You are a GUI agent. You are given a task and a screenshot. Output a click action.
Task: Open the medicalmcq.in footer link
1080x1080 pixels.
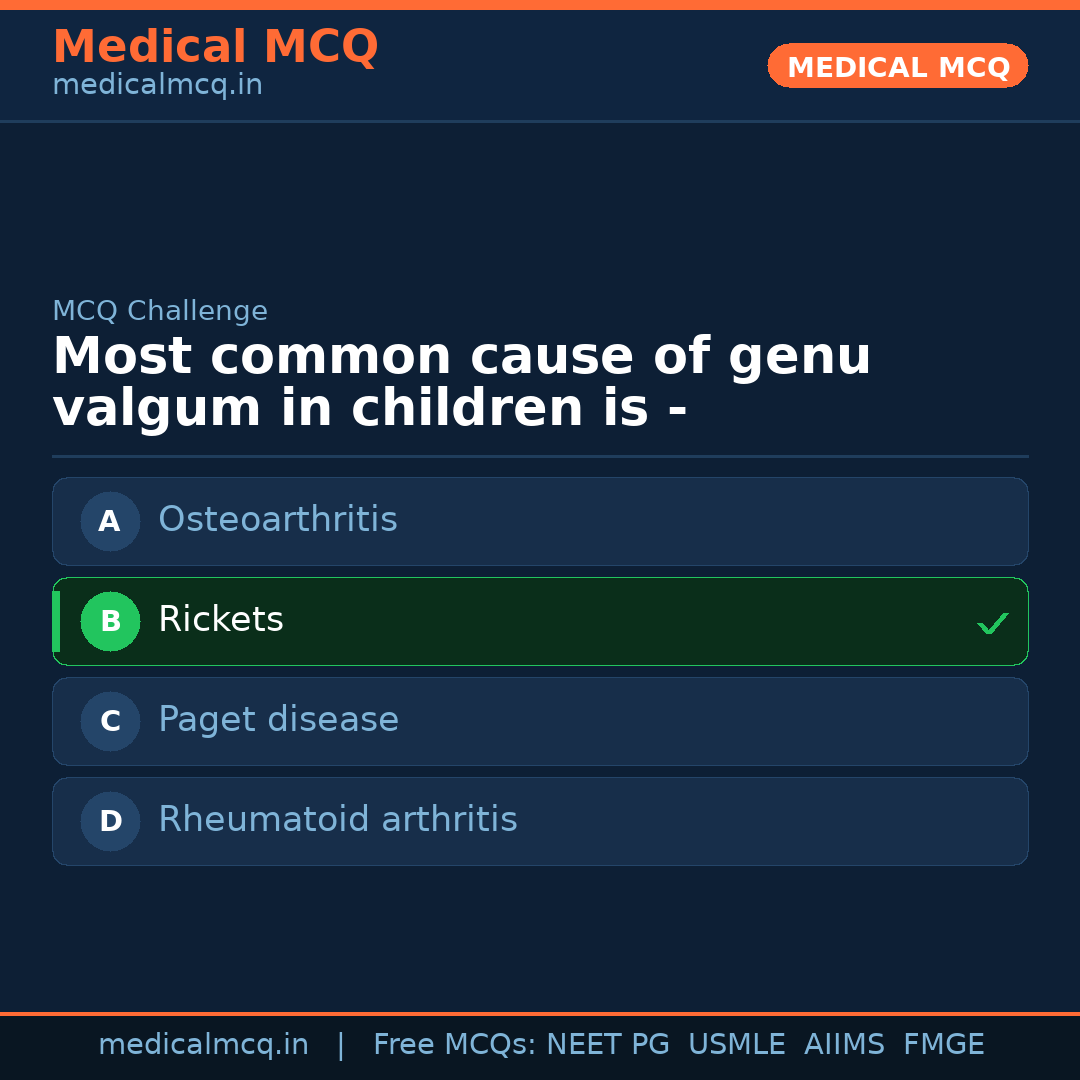coord(204,1043)
